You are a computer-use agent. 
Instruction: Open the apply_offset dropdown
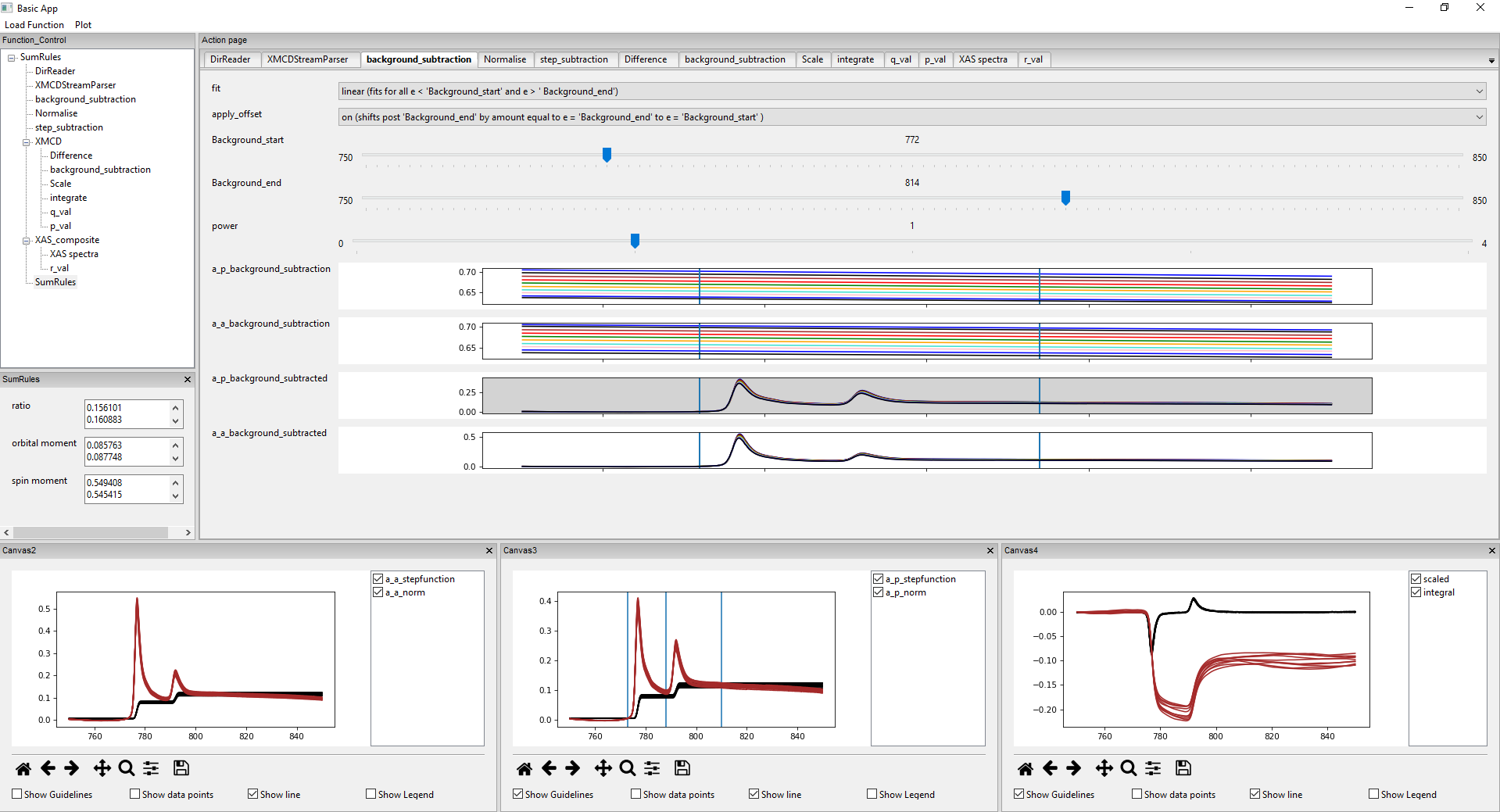[x=912, y=117]
